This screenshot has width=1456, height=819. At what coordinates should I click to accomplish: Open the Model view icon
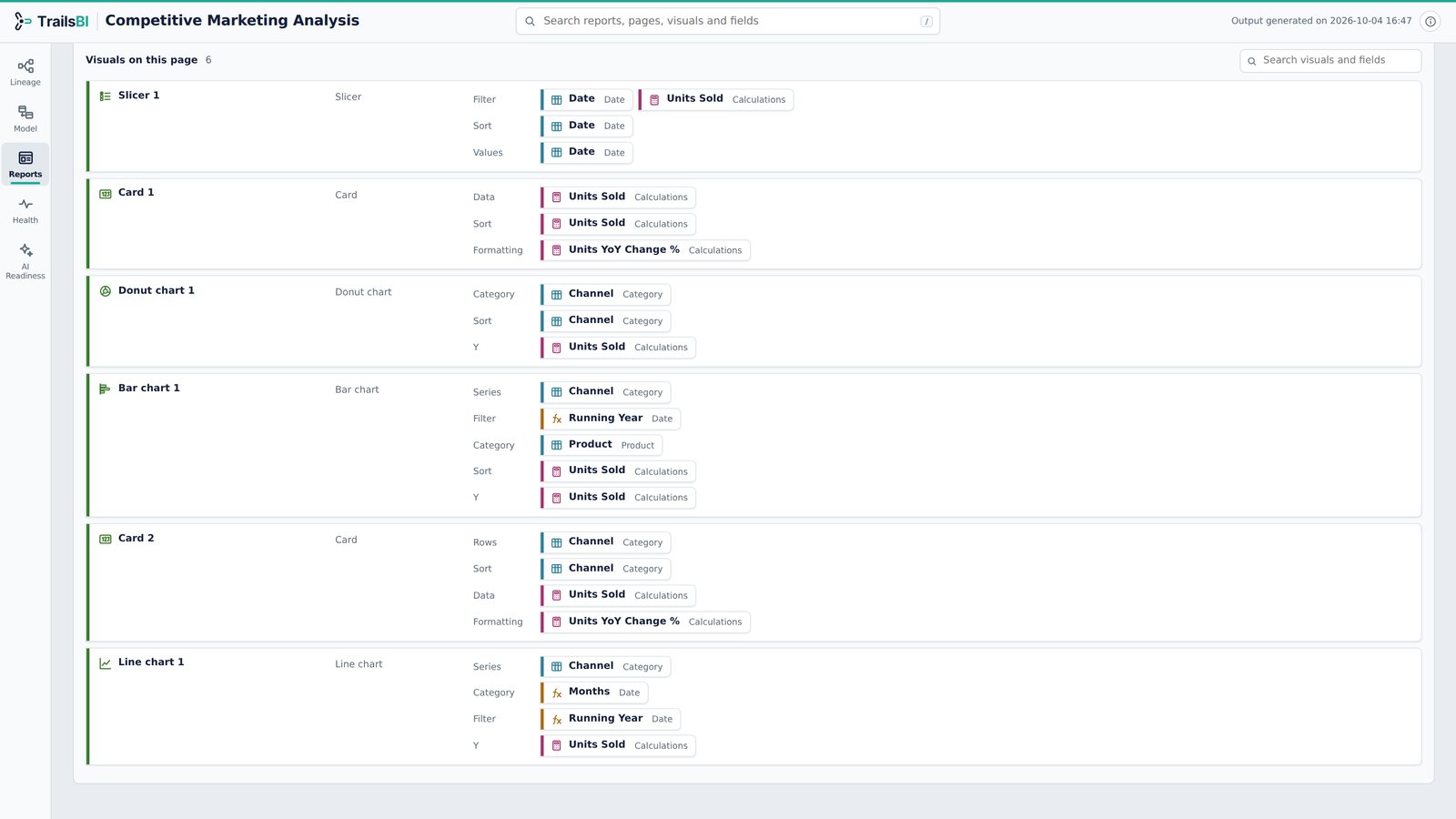click(25, 113)
